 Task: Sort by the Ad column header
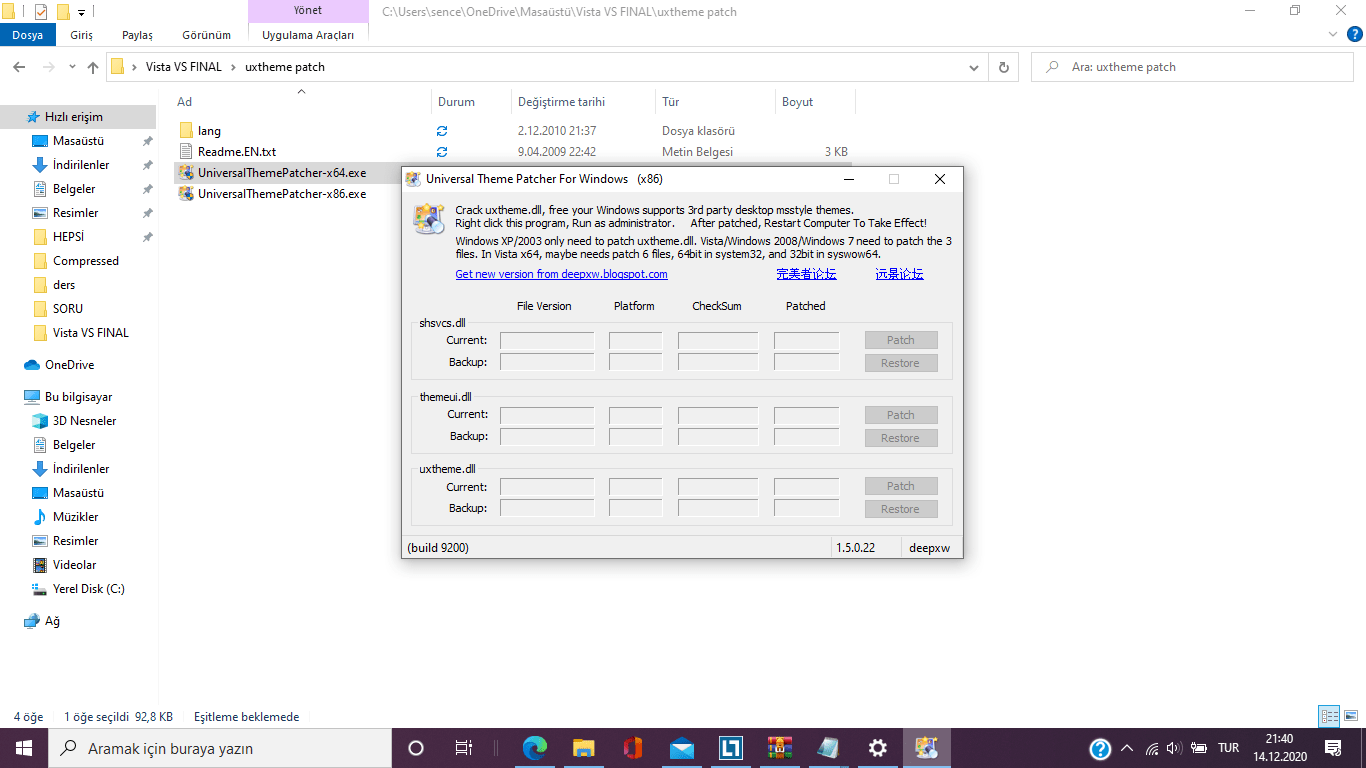coord(302,102)
